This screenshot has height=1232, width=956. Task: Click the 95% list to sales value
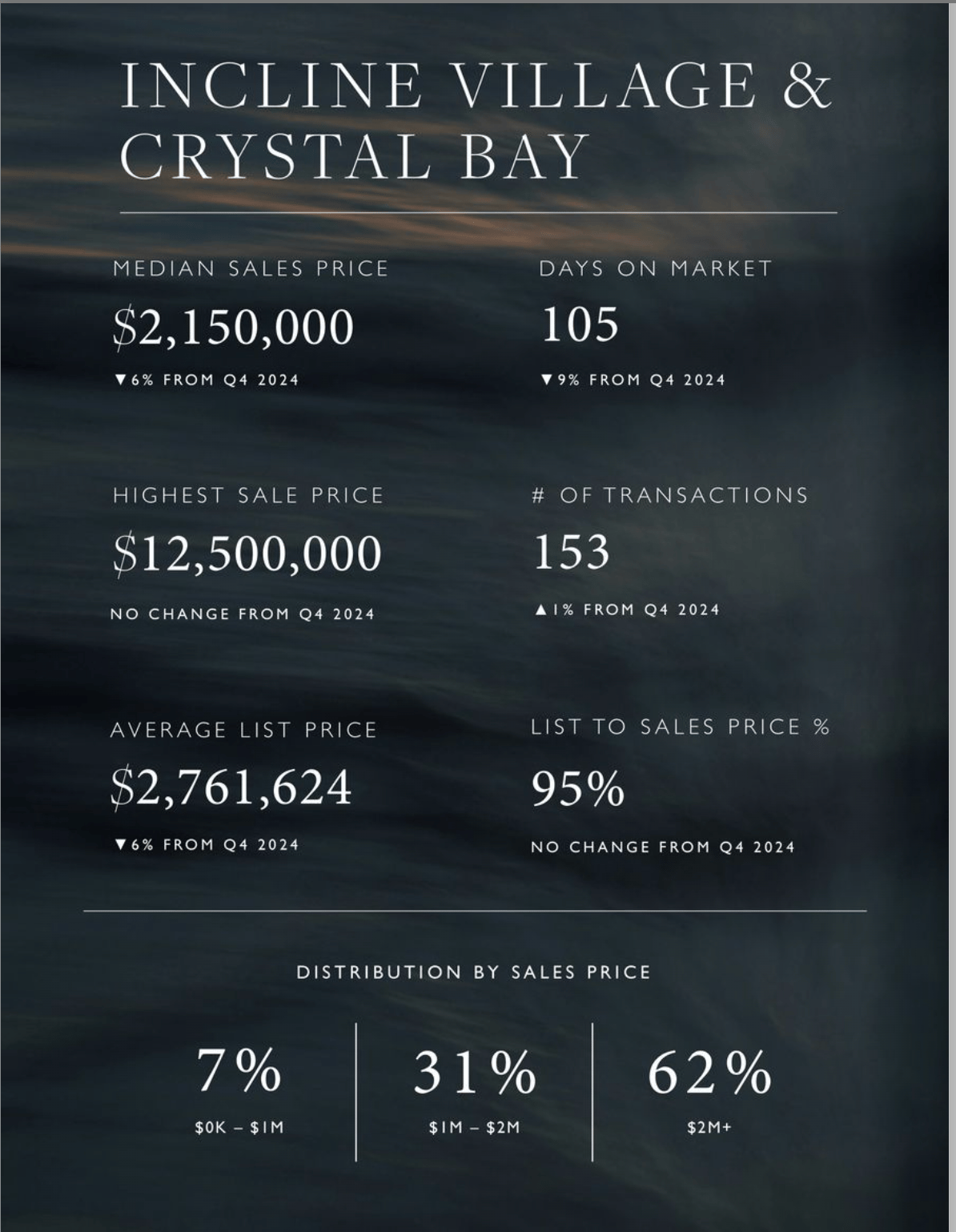(x=577, y=789)
